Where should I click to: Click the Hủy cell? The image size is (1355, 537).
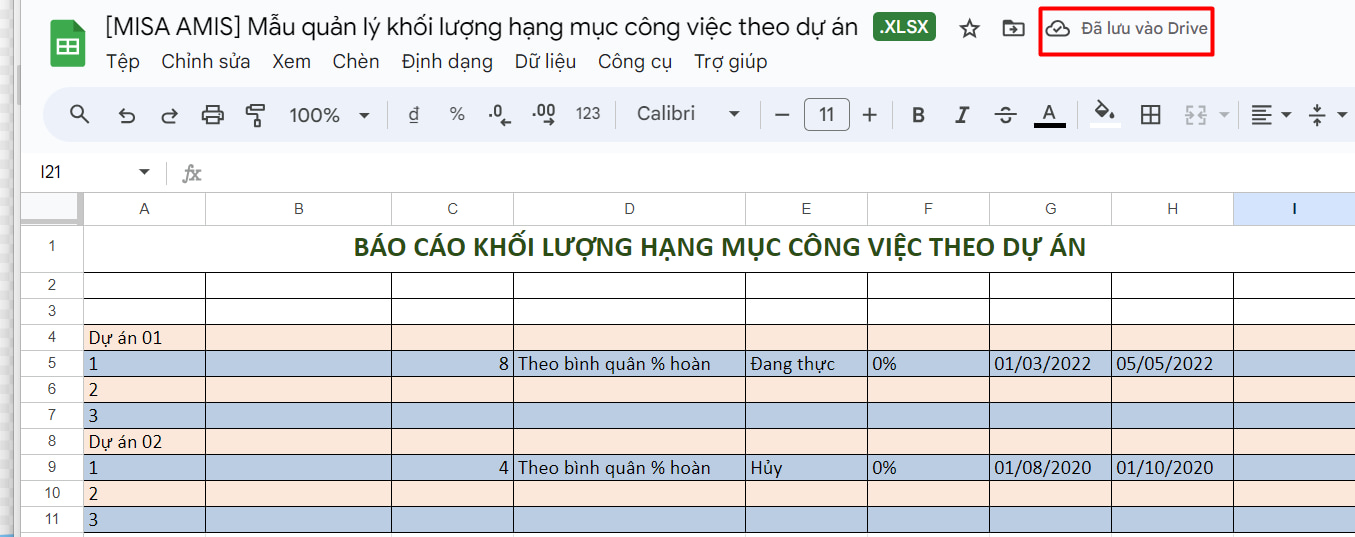pos(806,467)
